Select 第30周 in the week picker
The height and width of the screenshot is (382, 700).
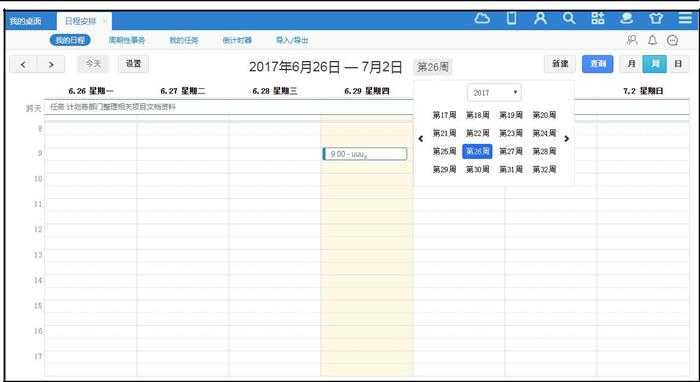(477, 170)
